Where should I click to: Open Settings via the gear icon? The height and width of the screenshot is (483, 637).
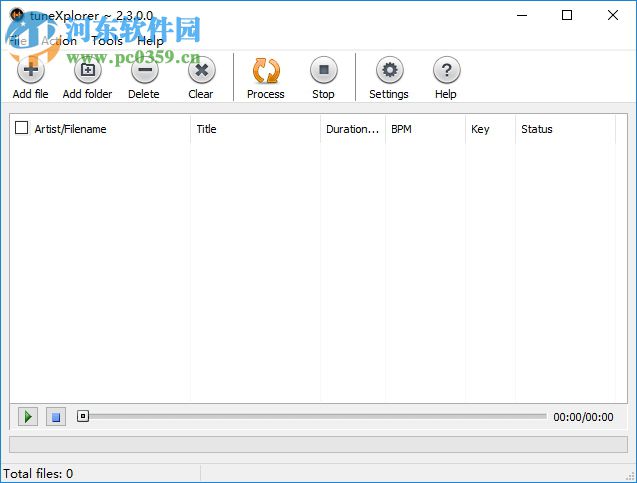390,70
